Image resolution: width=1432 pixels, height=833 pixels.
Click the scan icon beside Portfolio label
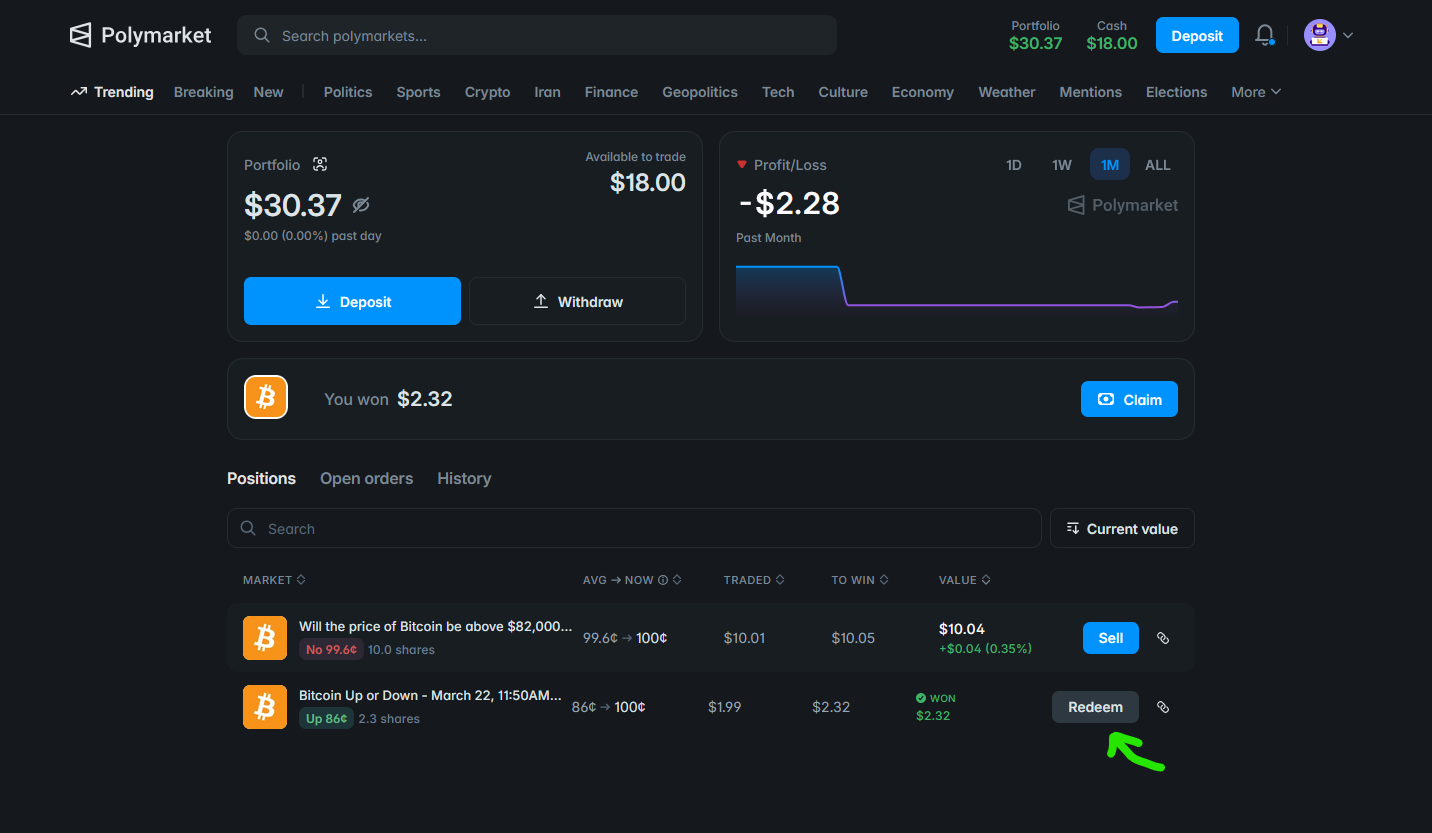click(320, 165)
